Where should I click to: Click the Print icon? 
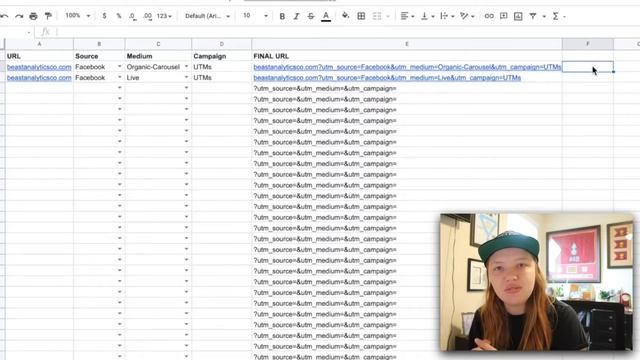point(33,16)
